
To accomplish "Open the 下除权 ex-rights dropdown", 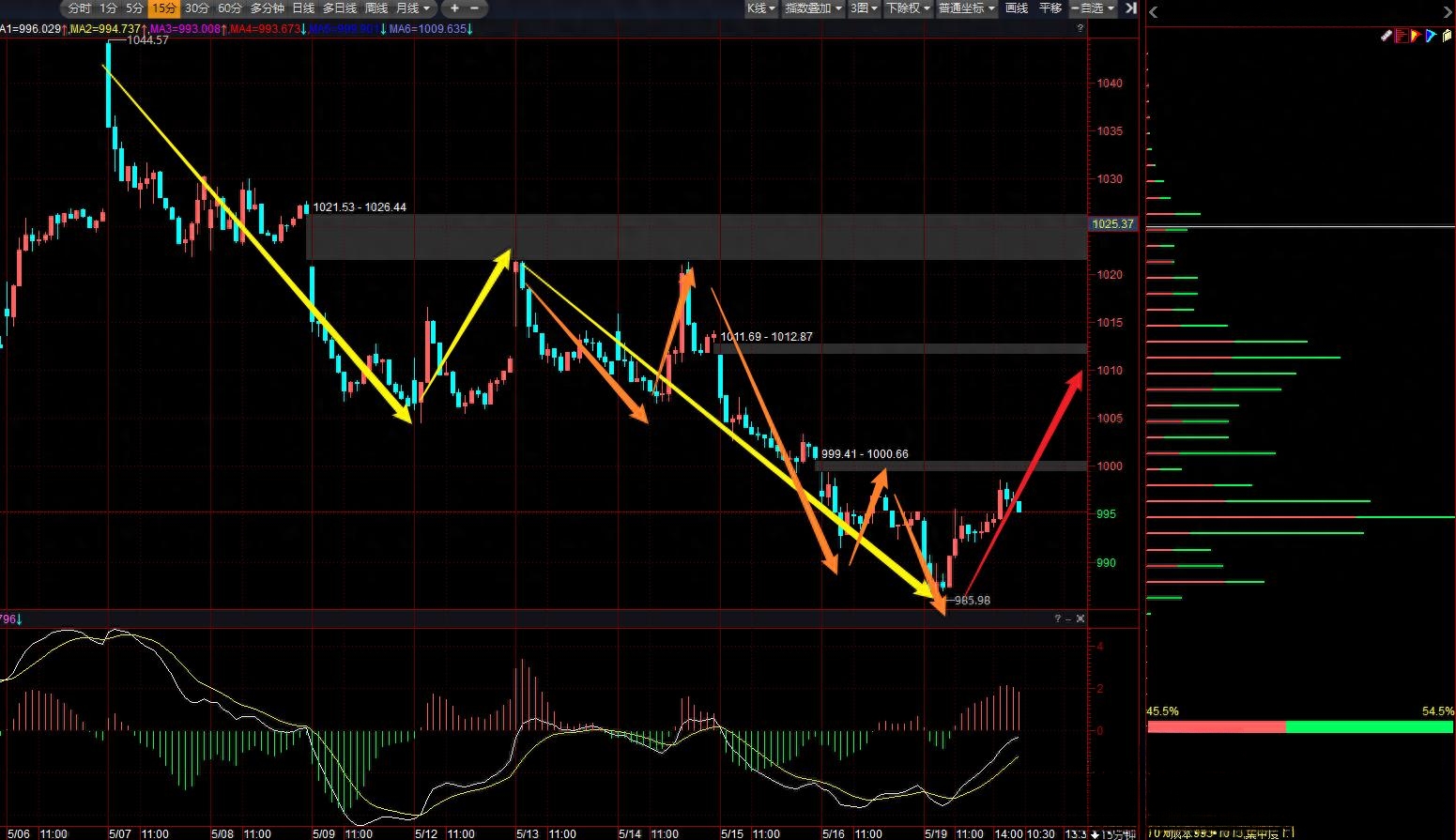I will tap(908, 8).
